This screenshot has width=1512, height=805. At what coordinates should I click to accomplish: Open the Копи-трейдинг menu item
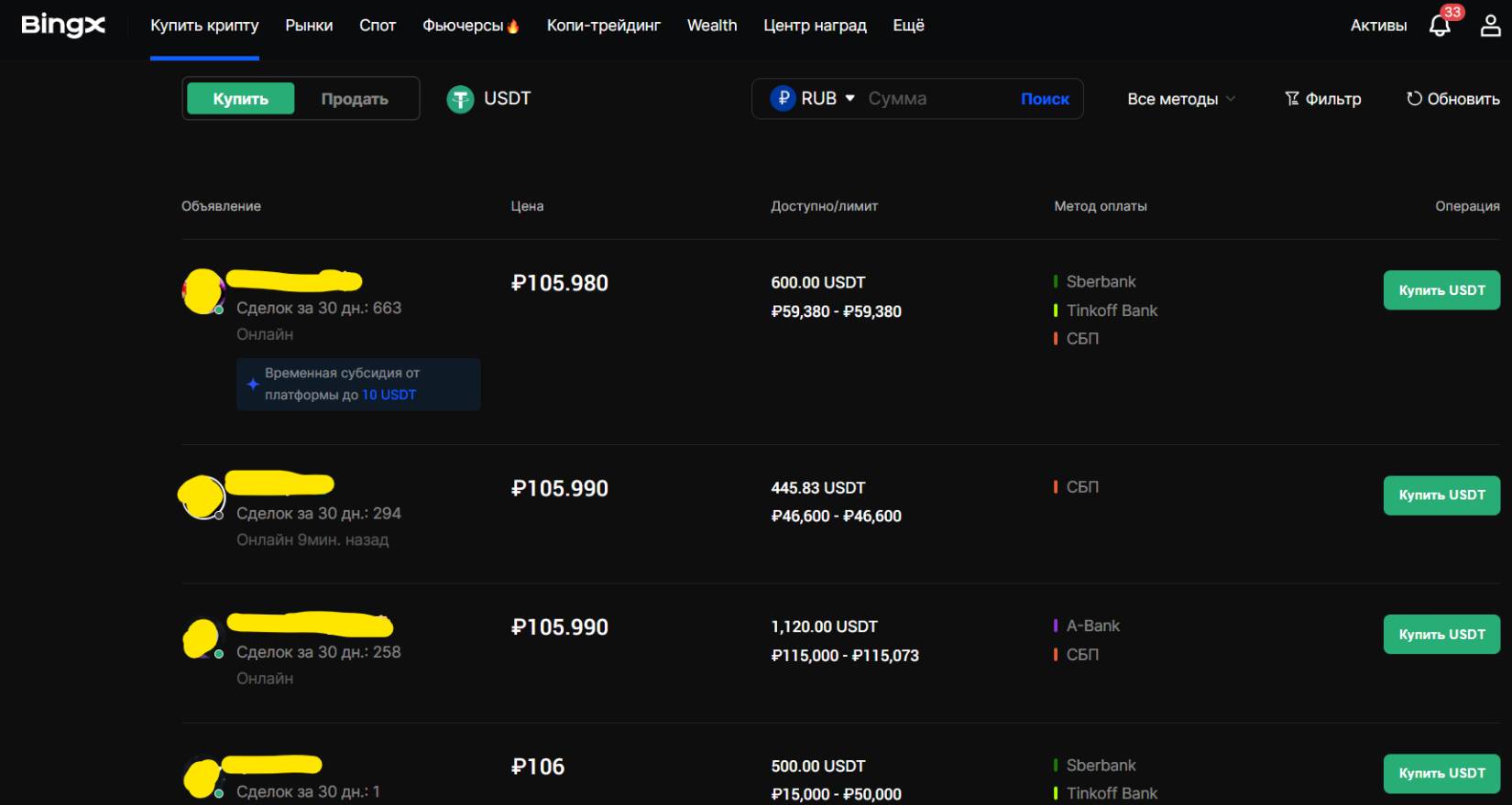(603, 26)
